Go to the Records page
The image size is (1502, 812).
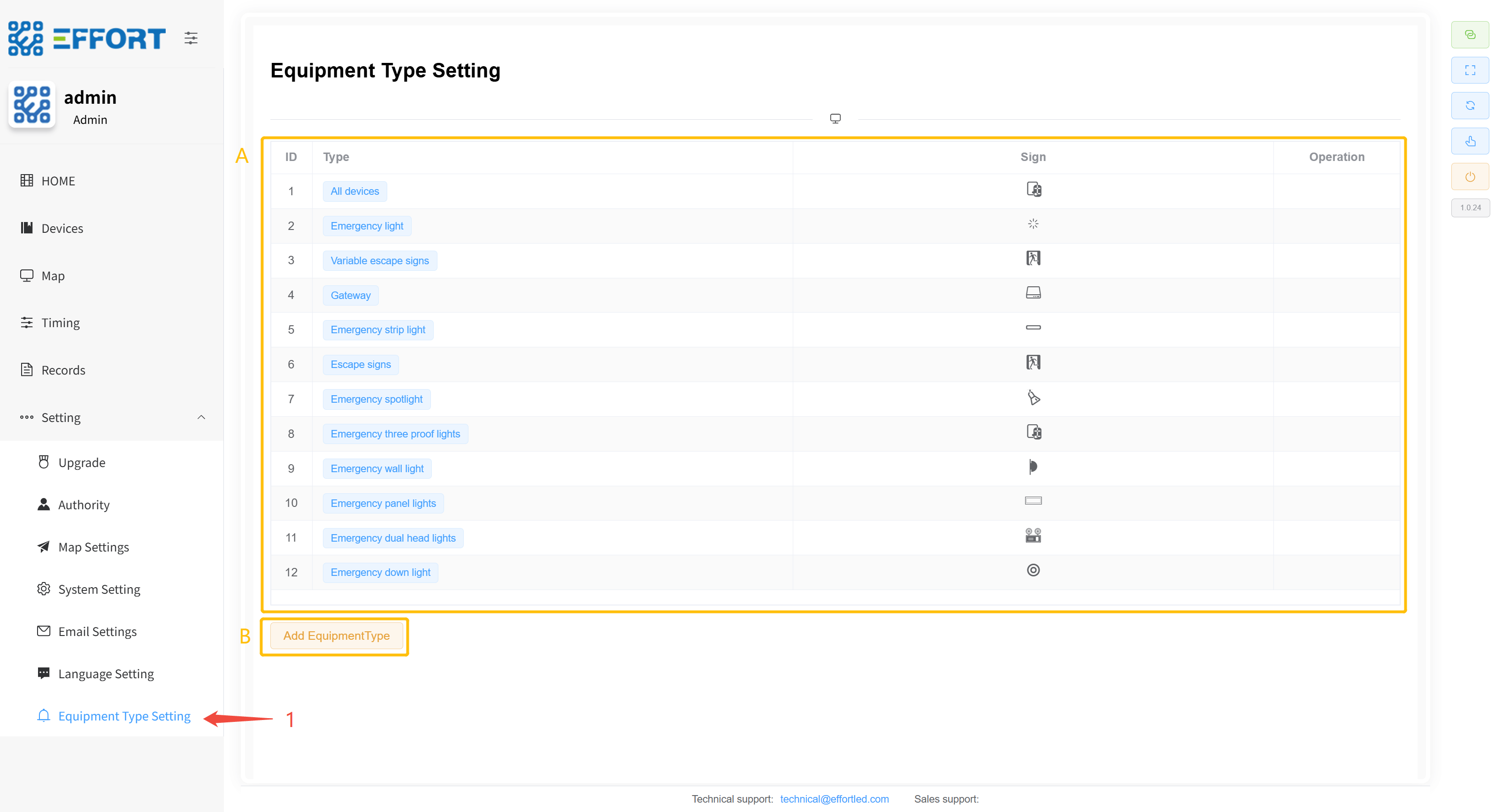63,370
